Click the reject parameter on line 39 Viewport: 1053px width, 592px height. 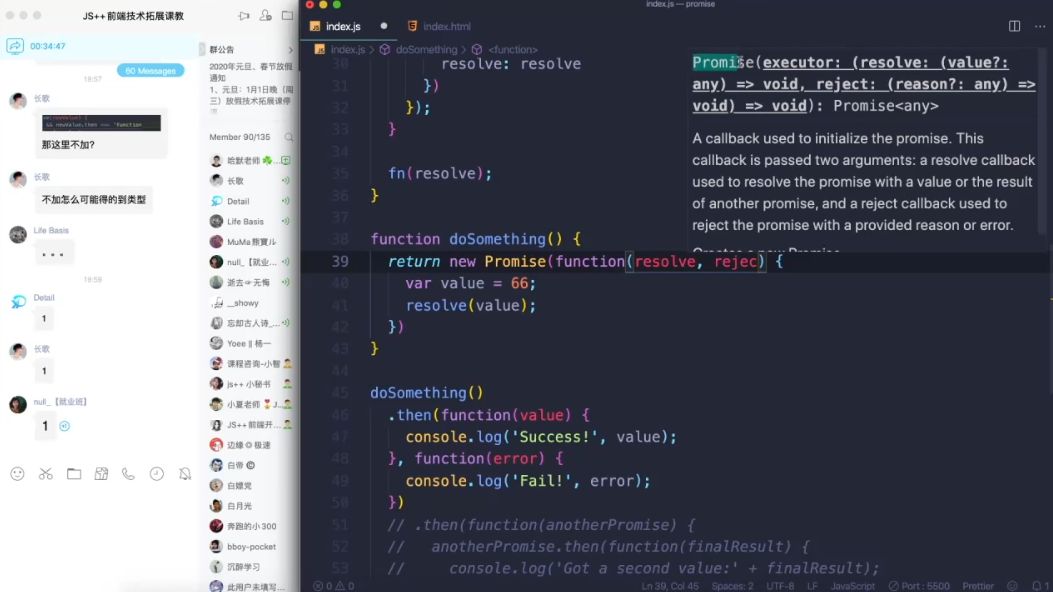[735, 262]
